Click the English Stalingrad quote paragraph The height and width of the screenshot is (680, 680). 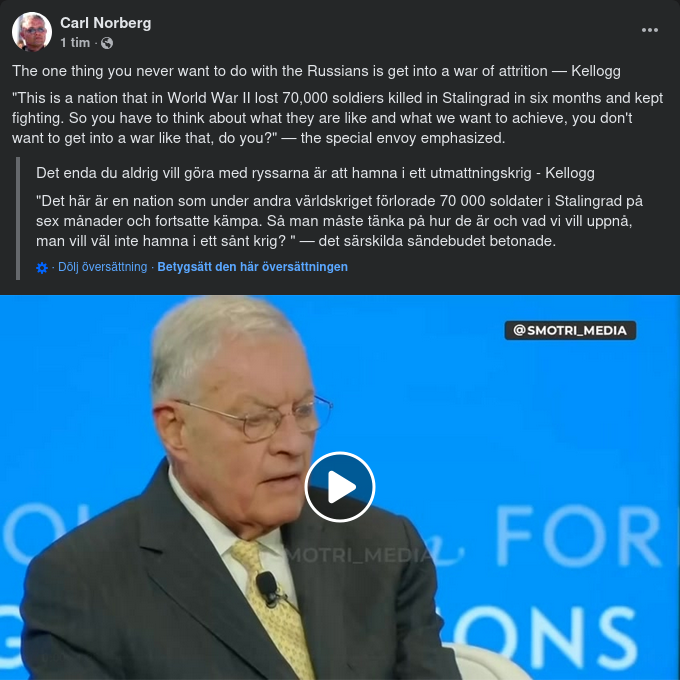coord(337,118)
